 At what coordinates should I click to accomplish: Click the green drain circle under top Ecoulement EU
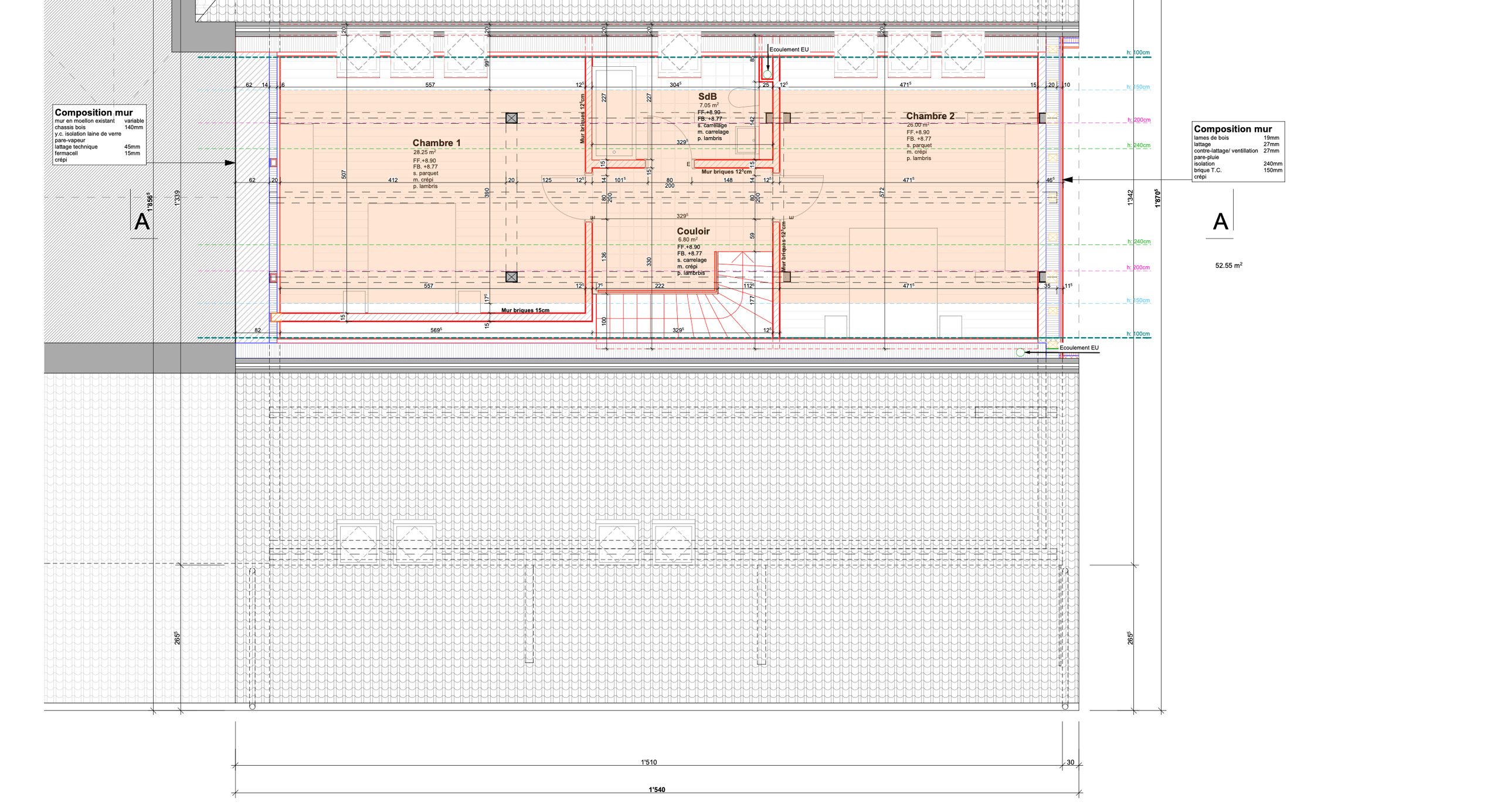click(767, 74)
